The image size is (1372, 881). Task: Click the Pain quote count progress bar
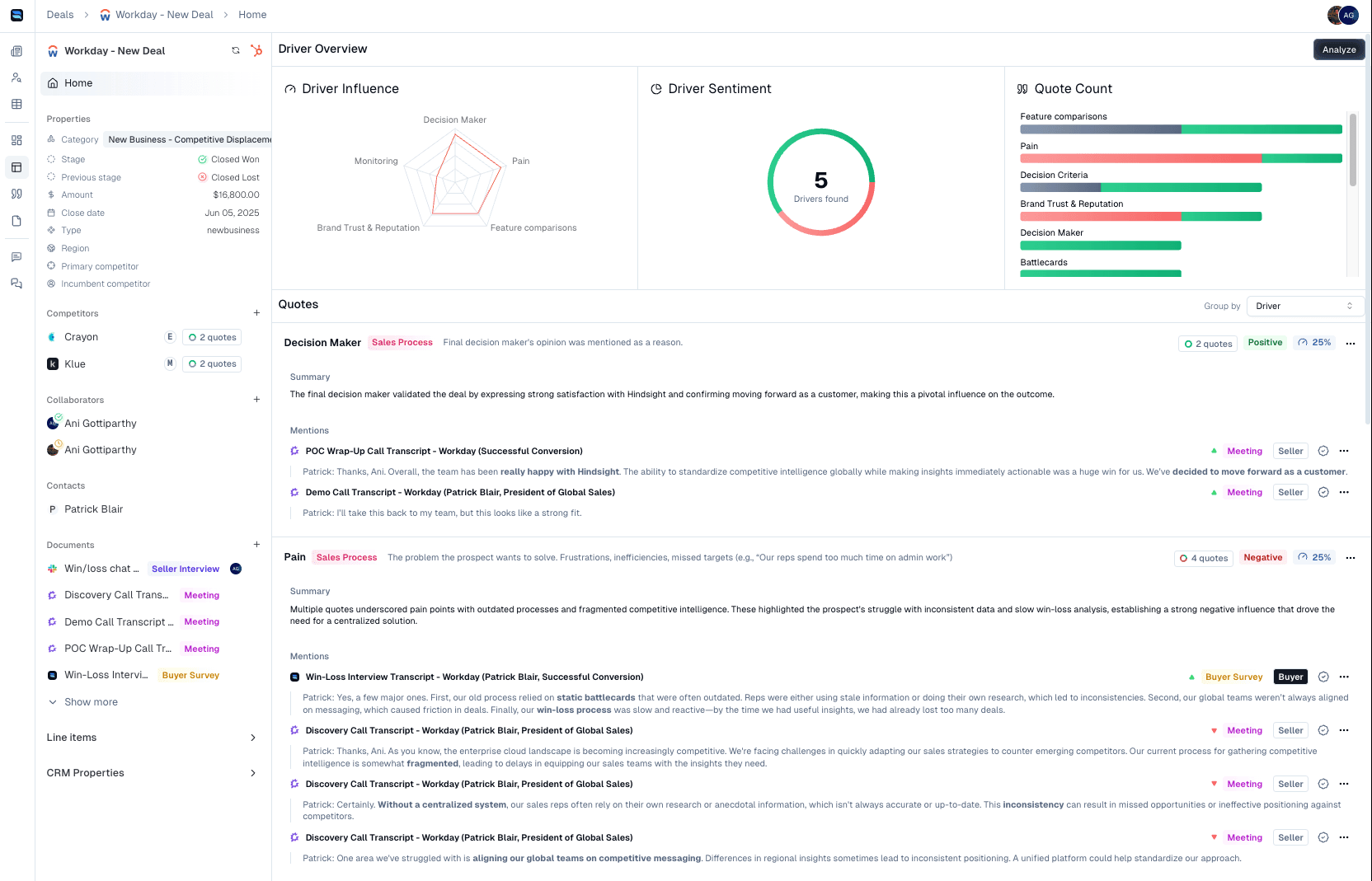pos(1179,158)
